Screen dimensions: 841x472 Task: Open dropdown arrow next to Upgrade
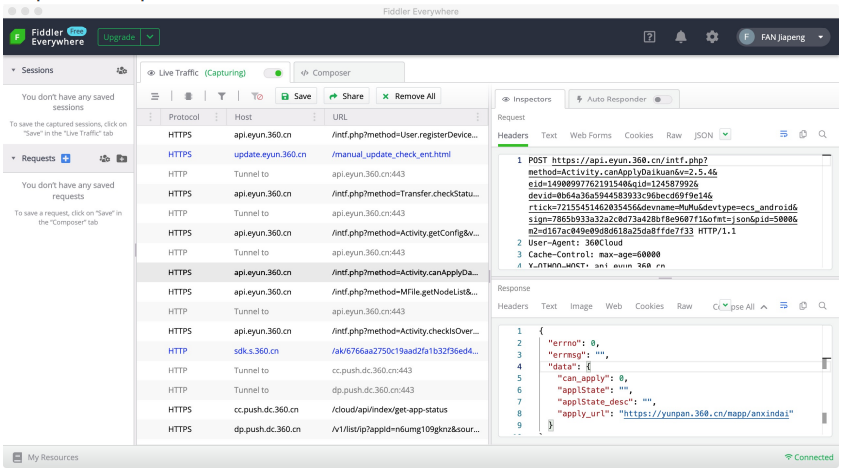coord(151,37)
